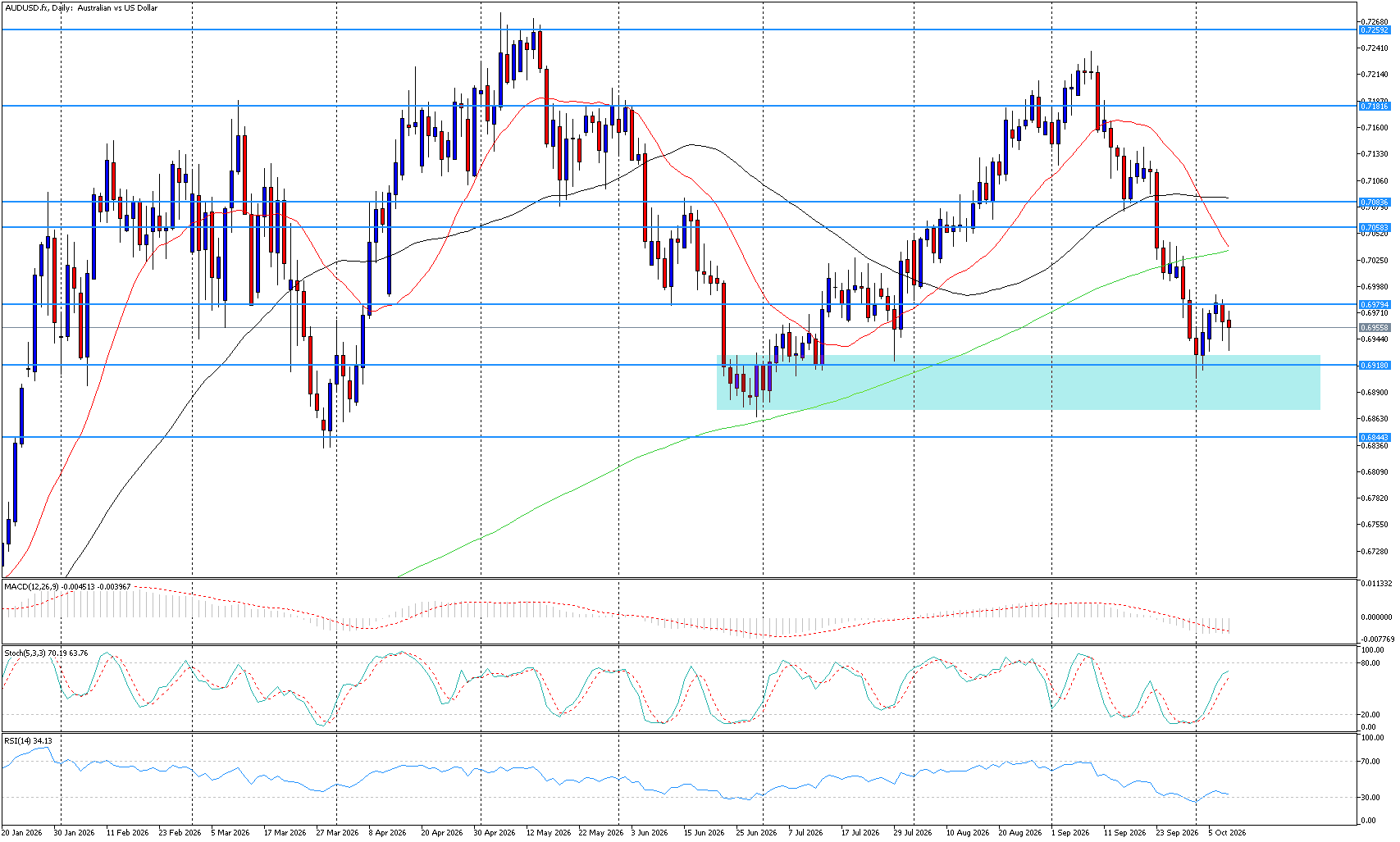Select the 0.71816 horizontal line price tag

1375,107
